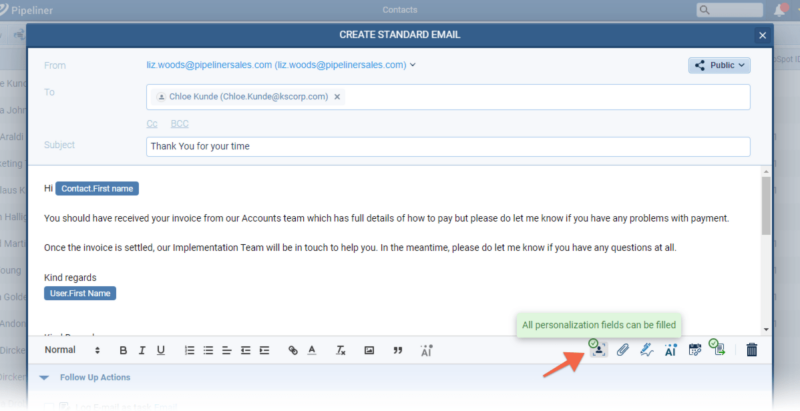Apply italic formatting to text
This screenshot has height=411, width=800.
point(143,350)
